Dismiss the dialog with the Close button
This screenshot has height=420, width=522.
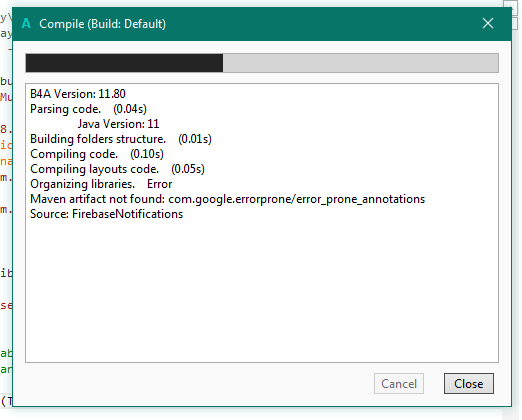[469, 384]
